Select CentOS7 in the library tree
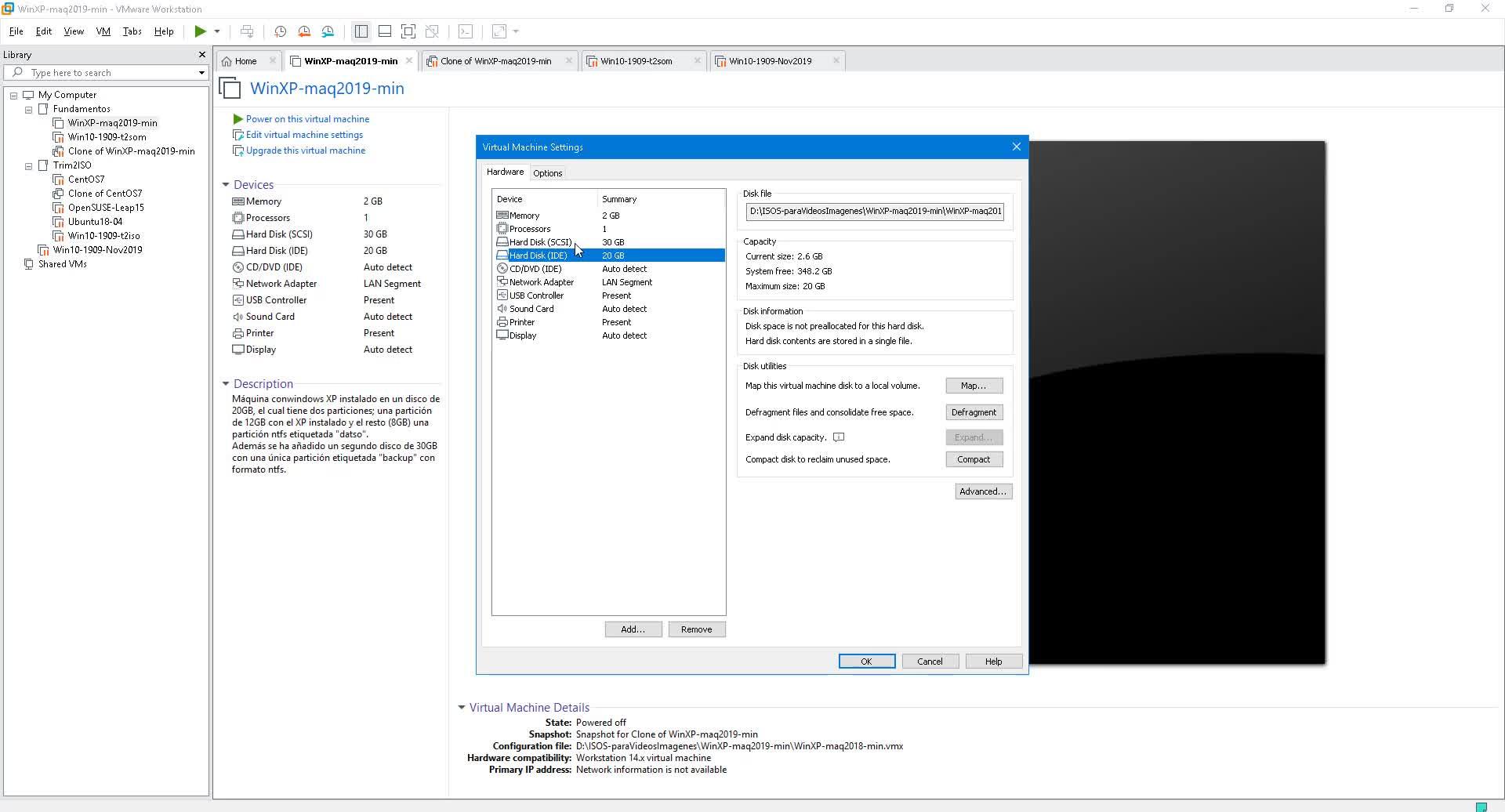The height and width of the screenshot is (812, 1505). [86, 179]
